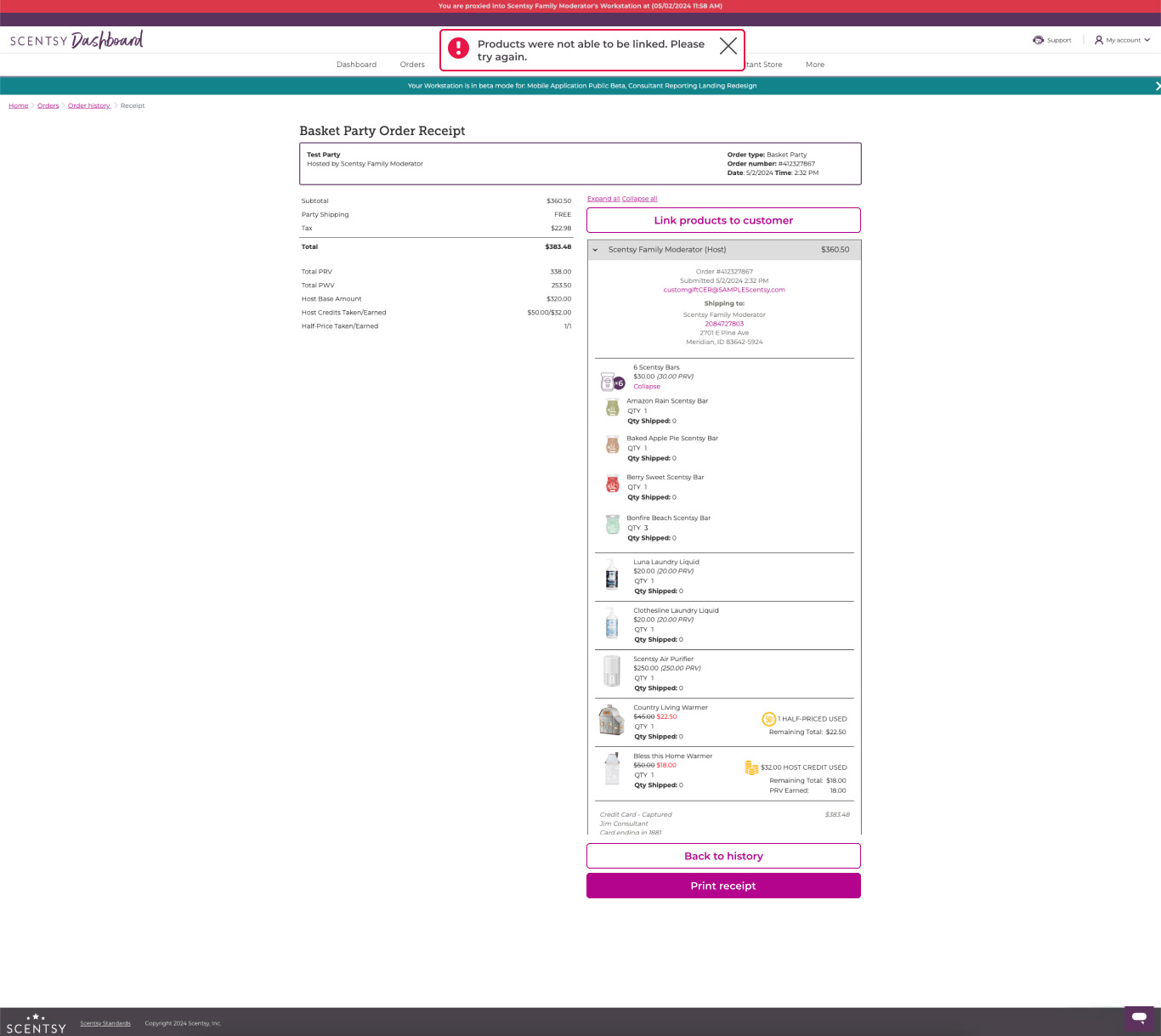Open the chat widget icon

click(x=1139, y=1017)
